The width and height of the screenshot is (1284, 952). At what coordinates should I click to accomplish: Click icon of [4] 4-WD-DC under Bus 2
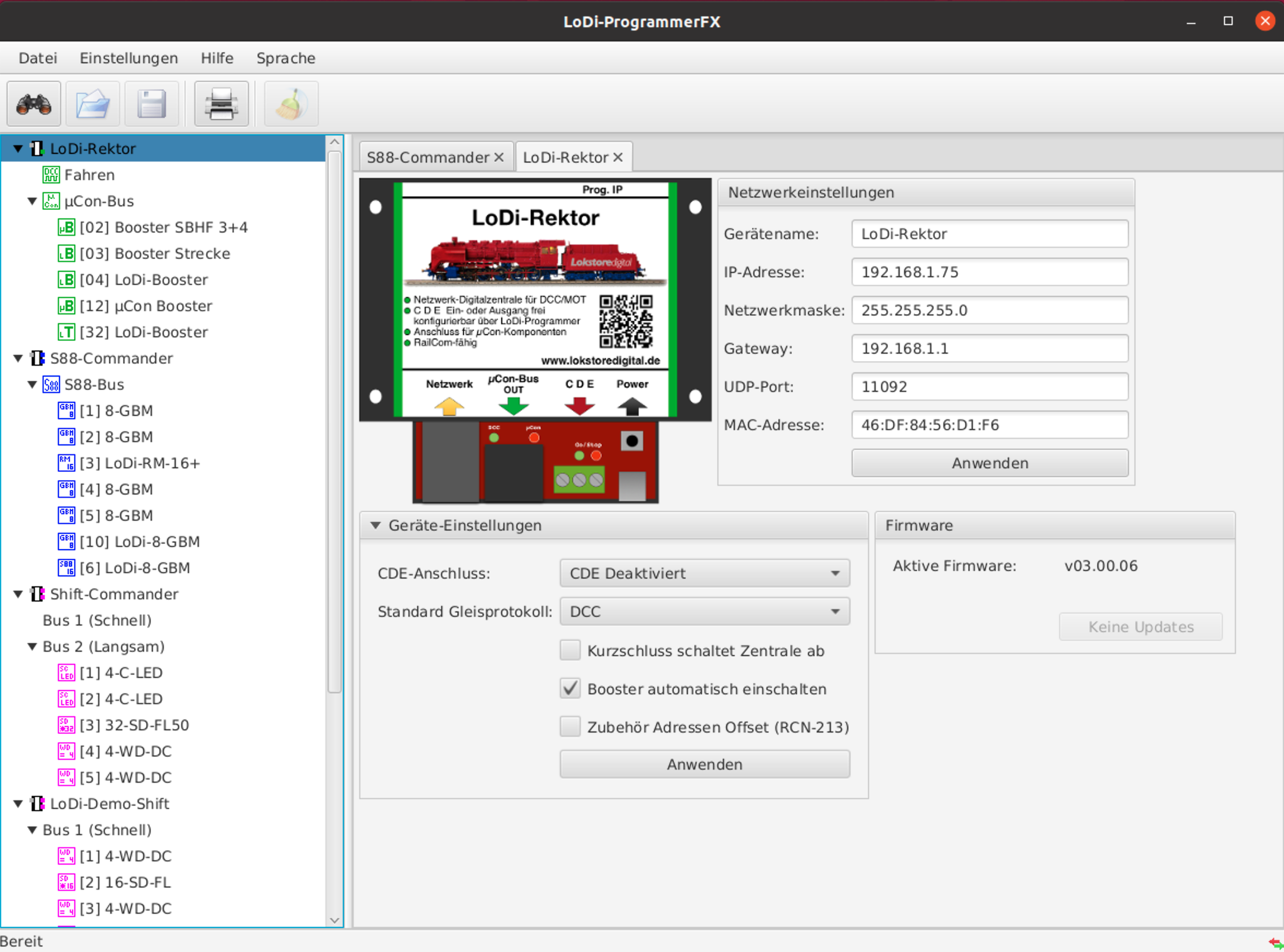[x=66, y=751]
